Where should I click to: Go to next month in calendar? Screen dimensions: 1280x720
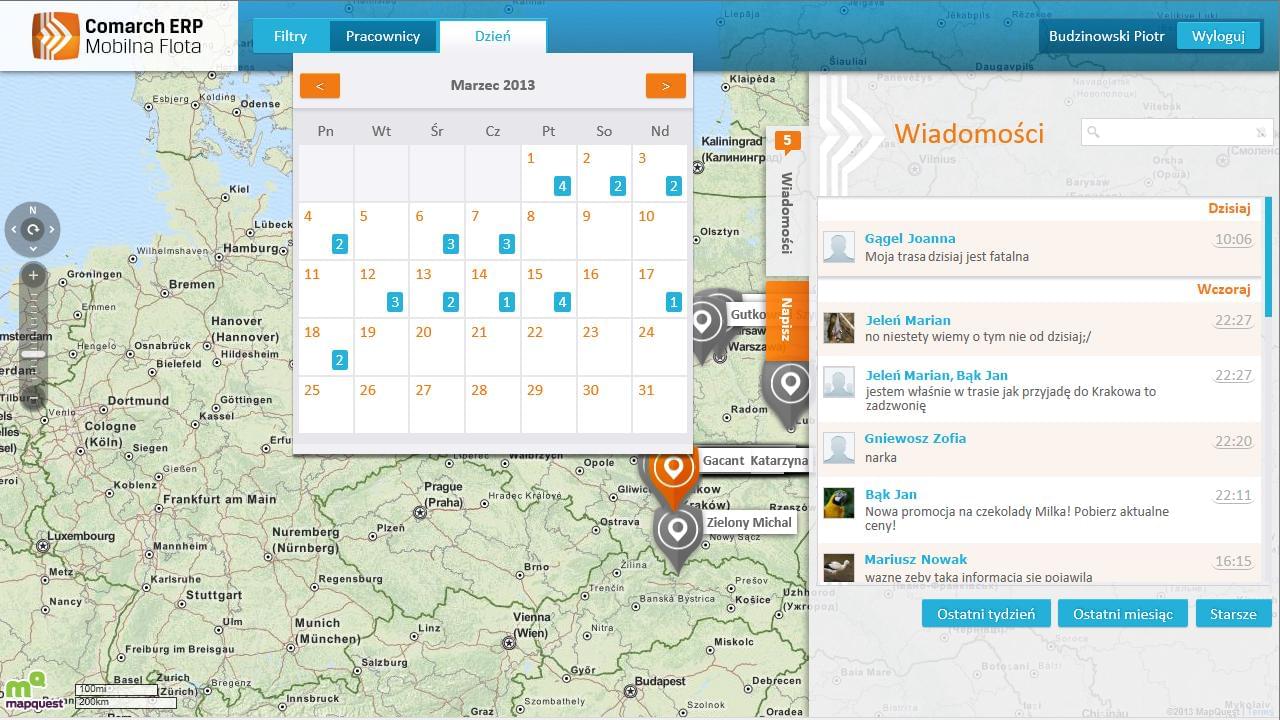coord(665,86)
